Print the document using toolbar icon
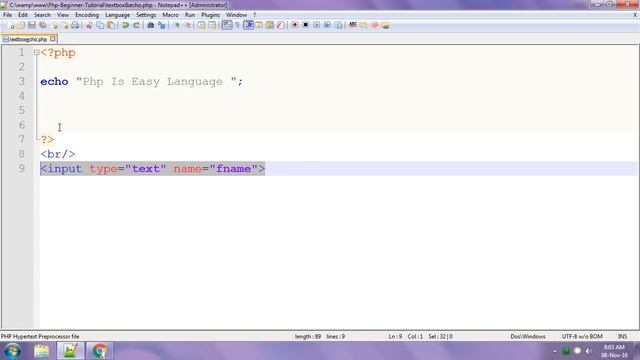Screen dimensions: 640x360 pyautogui.click(x=75, y=25)
